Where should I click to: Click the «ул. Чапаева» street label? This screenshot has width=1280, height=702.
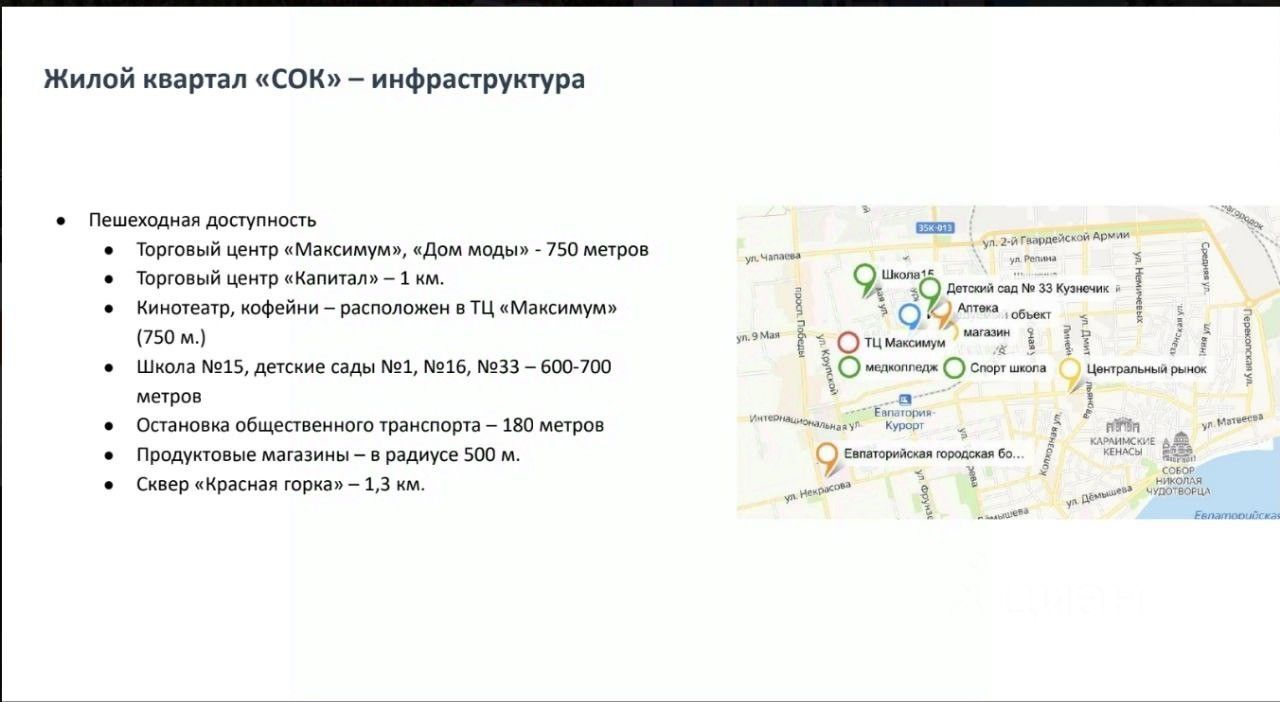(772, 257)
